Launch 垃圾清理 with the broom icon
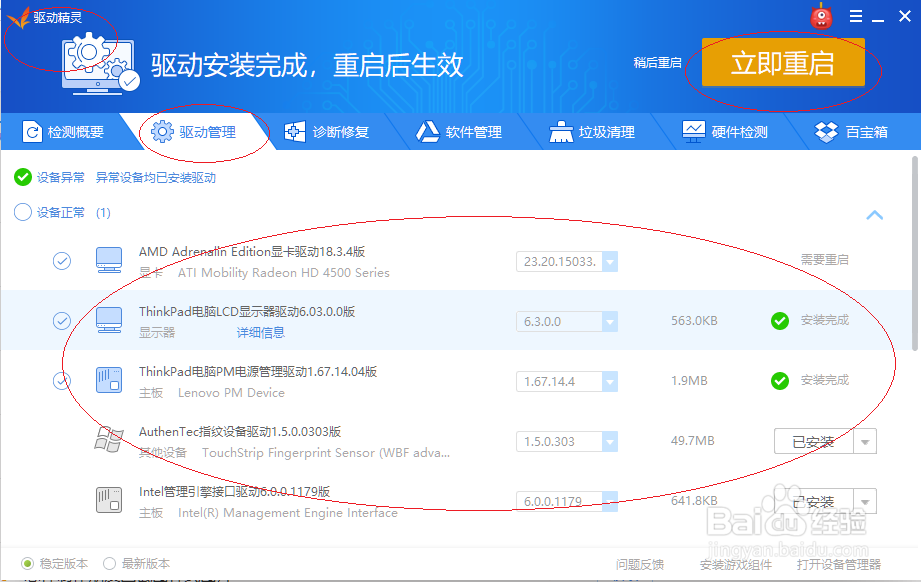This screenshot has width=921, height=582. pos(560,131)
